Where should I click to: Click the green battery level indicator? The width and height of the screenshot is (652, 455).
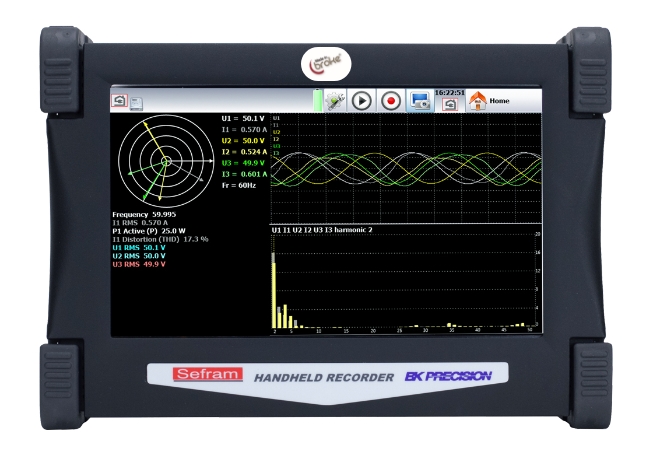click(x=316, y=101)
